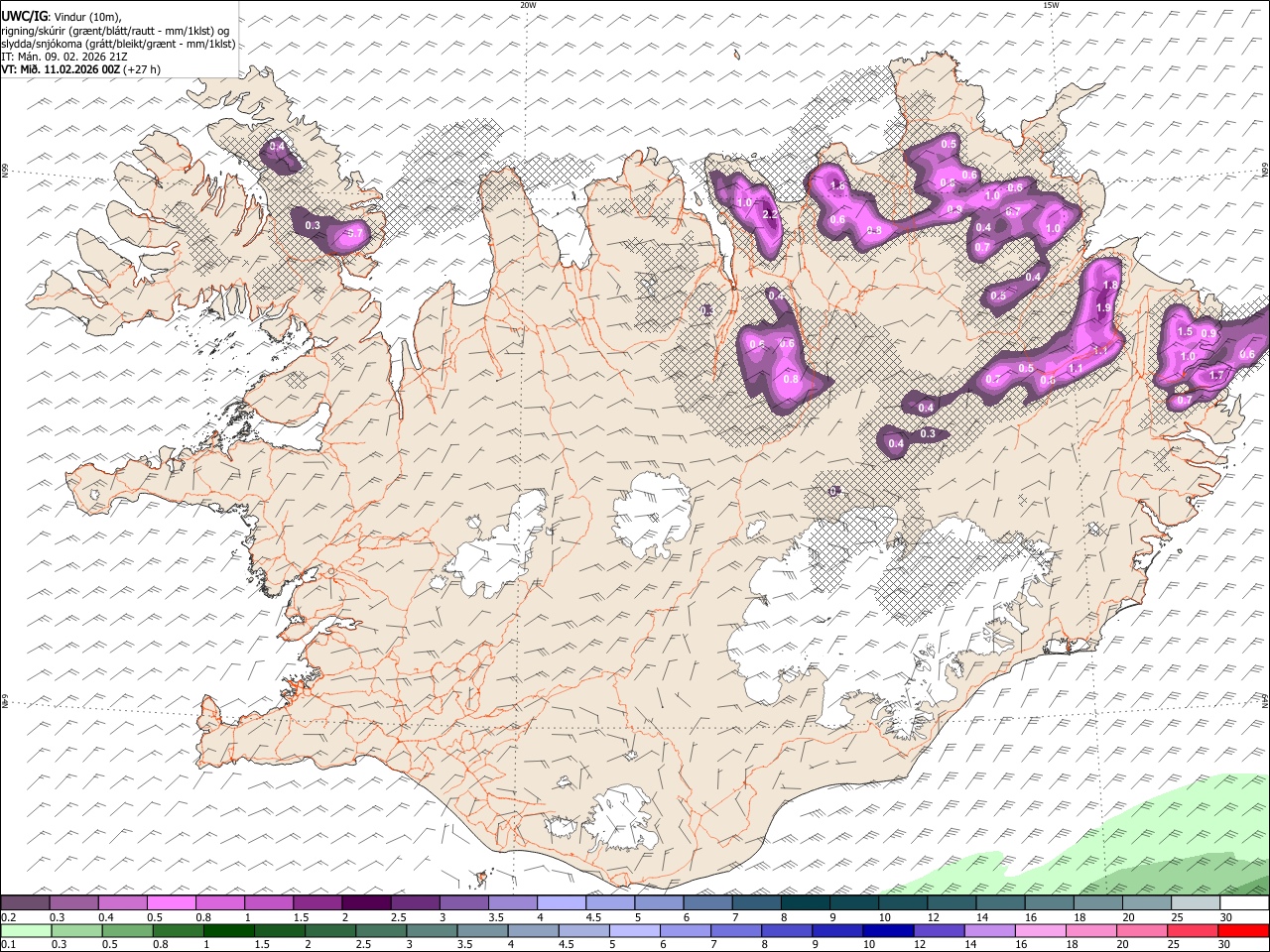Select the bright pink 0.5 snow legend swatch
Viewport: 1270px width, 952px height.
coord(172,903)
